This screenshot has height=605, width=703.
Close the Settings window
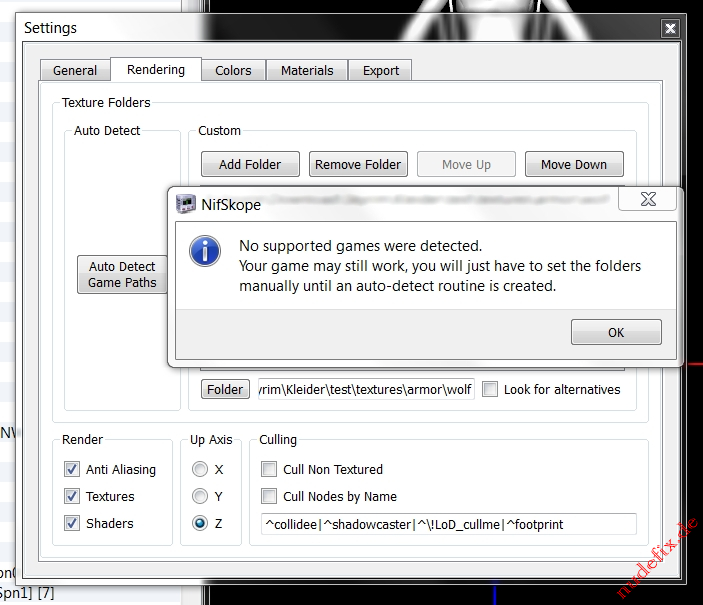(670, 28)
